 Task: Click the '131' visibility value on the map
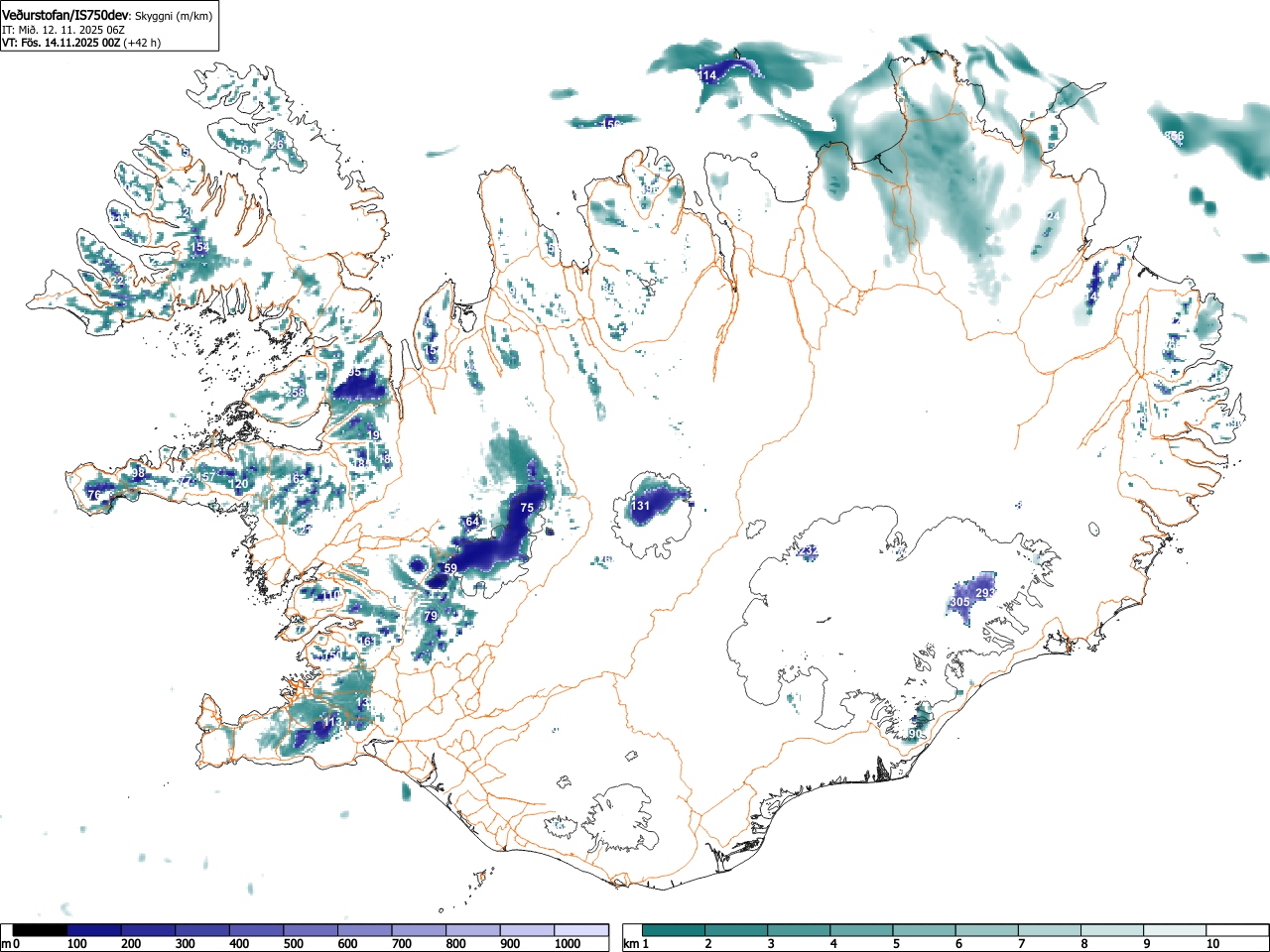pos(641,506)
